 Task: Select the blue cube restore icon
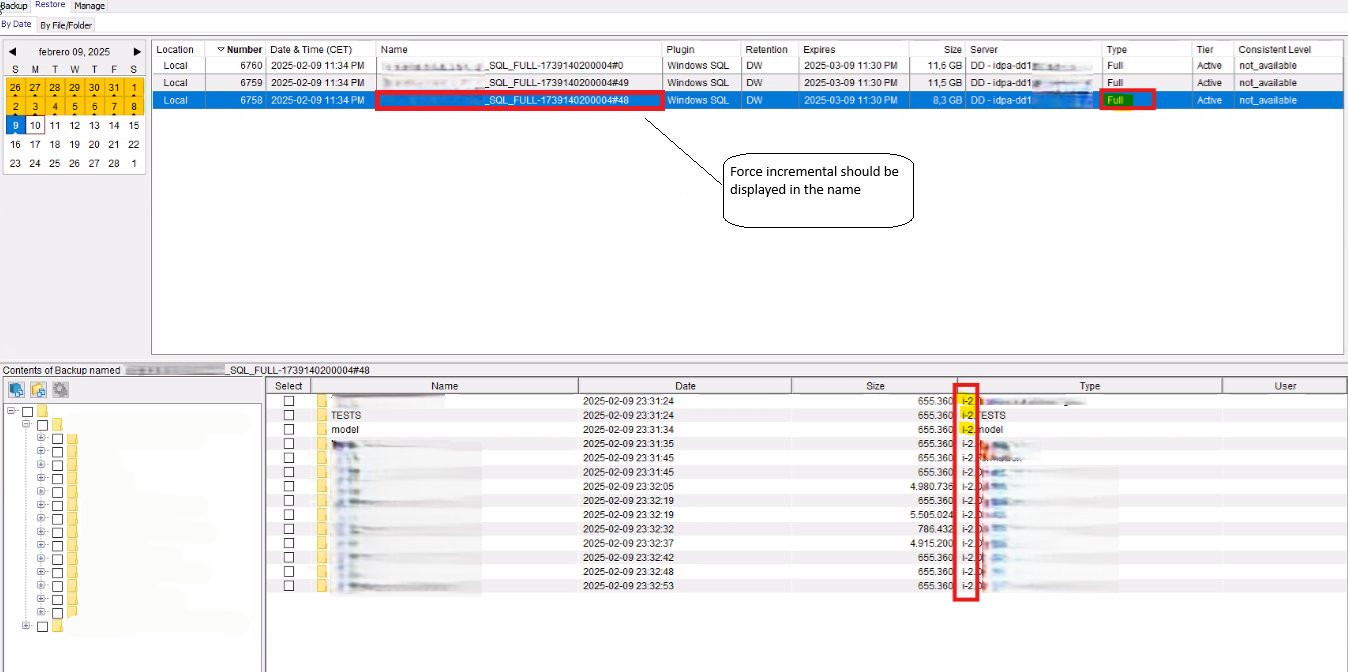16,389
